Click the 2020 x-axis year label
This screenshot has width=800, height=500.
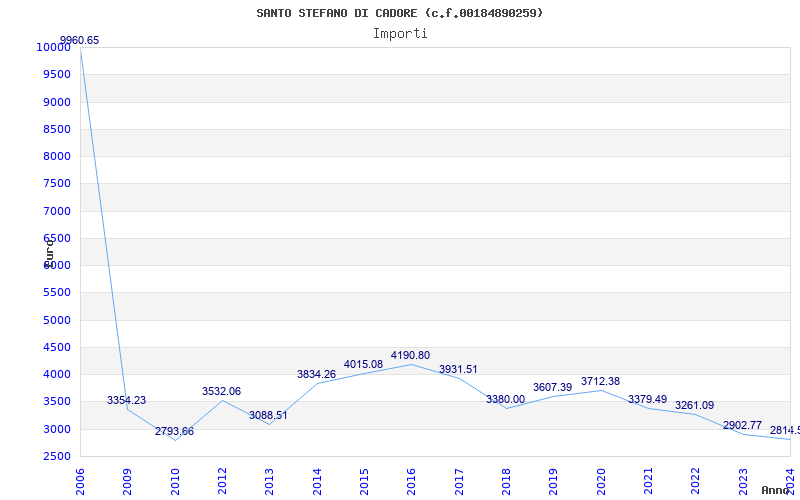coord(601,479)
